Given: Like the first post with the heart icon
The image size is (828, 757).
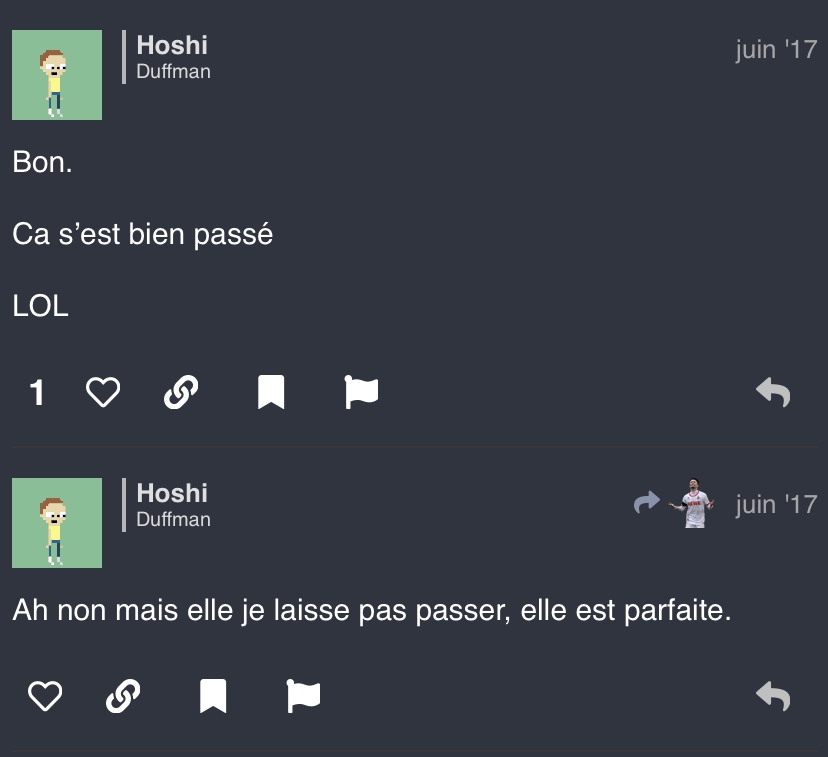Looking at the screenshot, I should (103, 392).
